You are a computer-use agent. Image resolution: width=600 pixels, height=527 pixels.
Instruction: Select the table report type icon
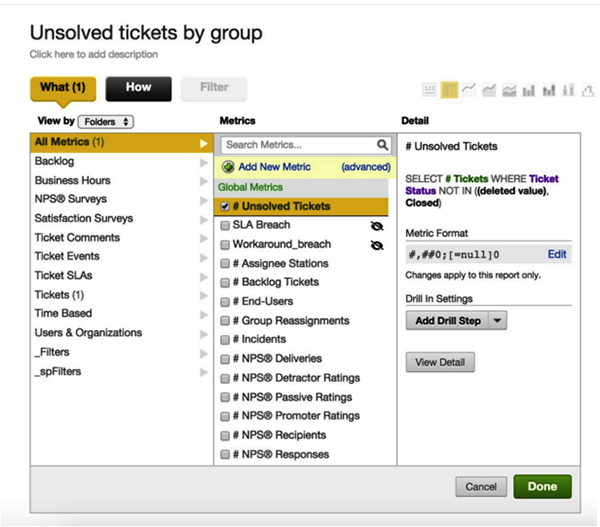tap(450, 91)
